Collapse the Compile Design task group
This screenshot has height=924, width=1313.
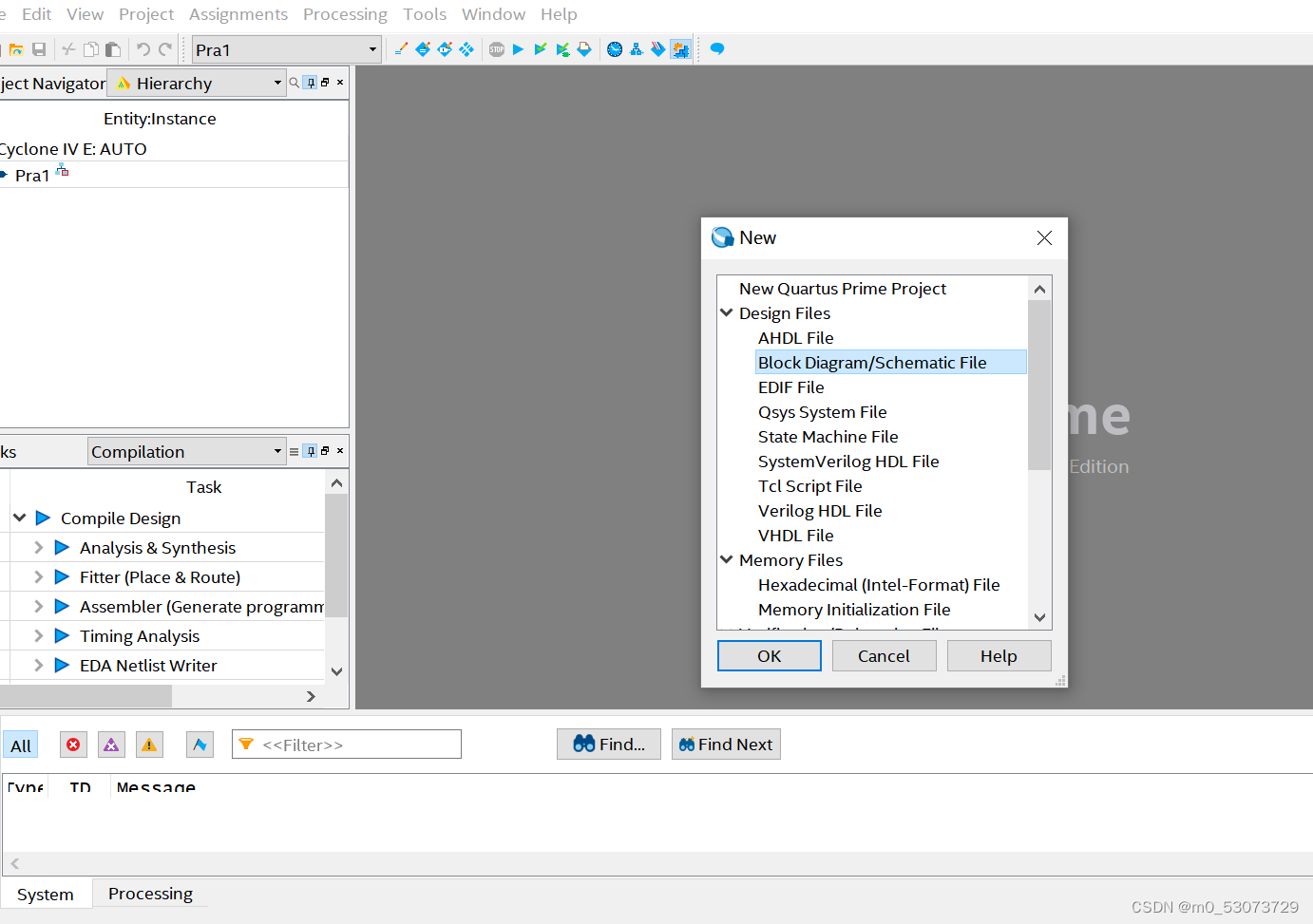coord(20,518)
